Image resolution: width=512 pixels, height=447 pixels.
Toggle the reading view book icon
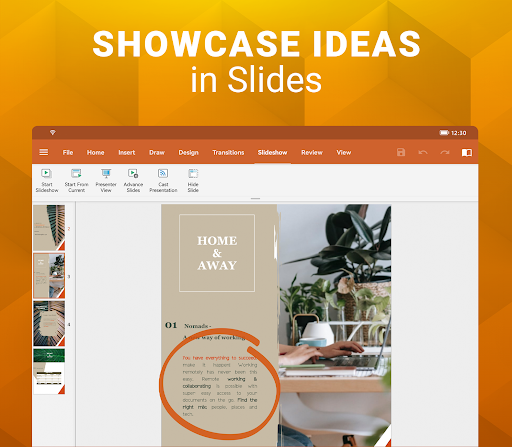point(467,152)
